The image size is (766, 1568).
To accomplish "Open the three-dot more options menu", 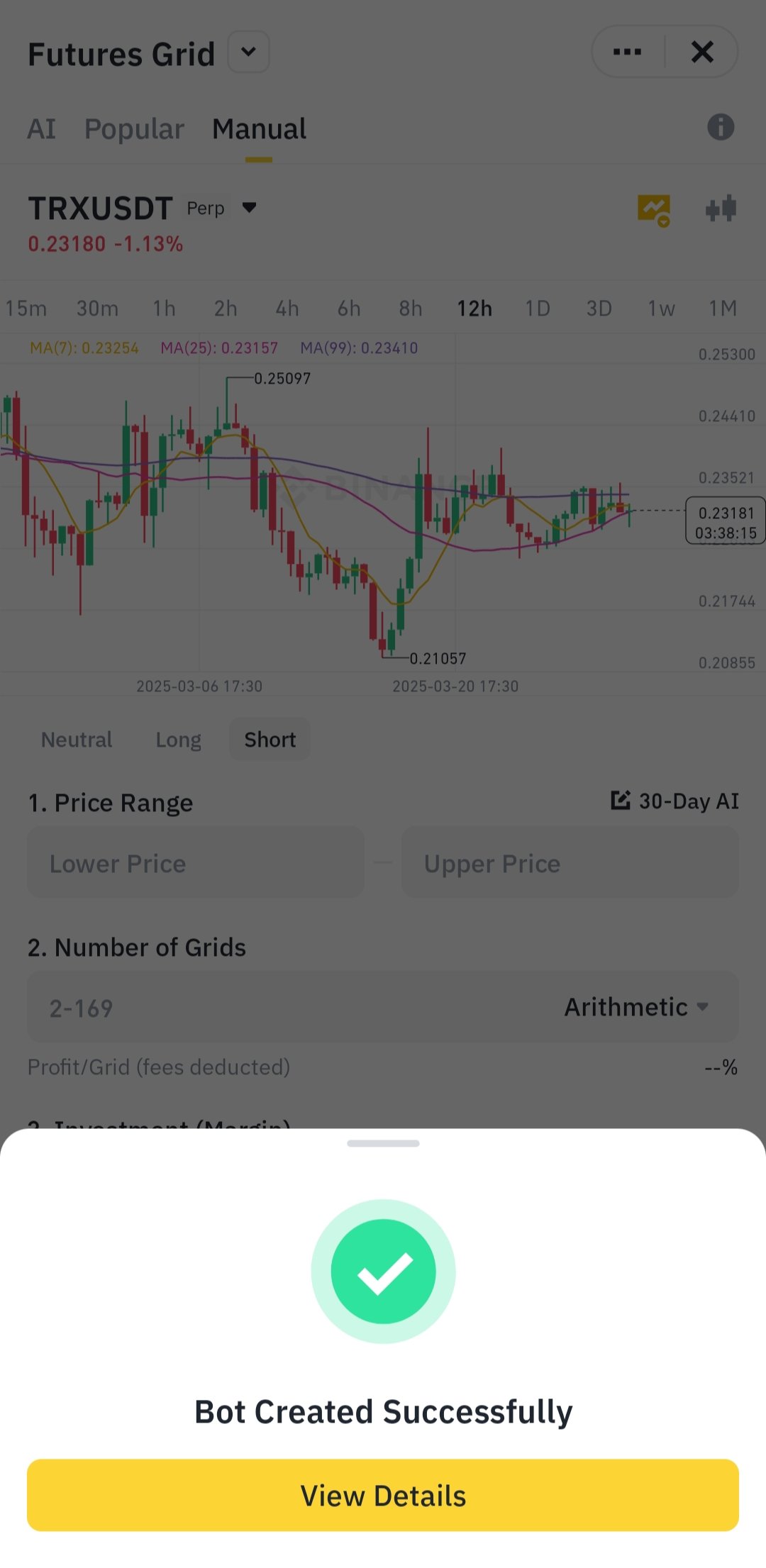I will coord(627,52).
